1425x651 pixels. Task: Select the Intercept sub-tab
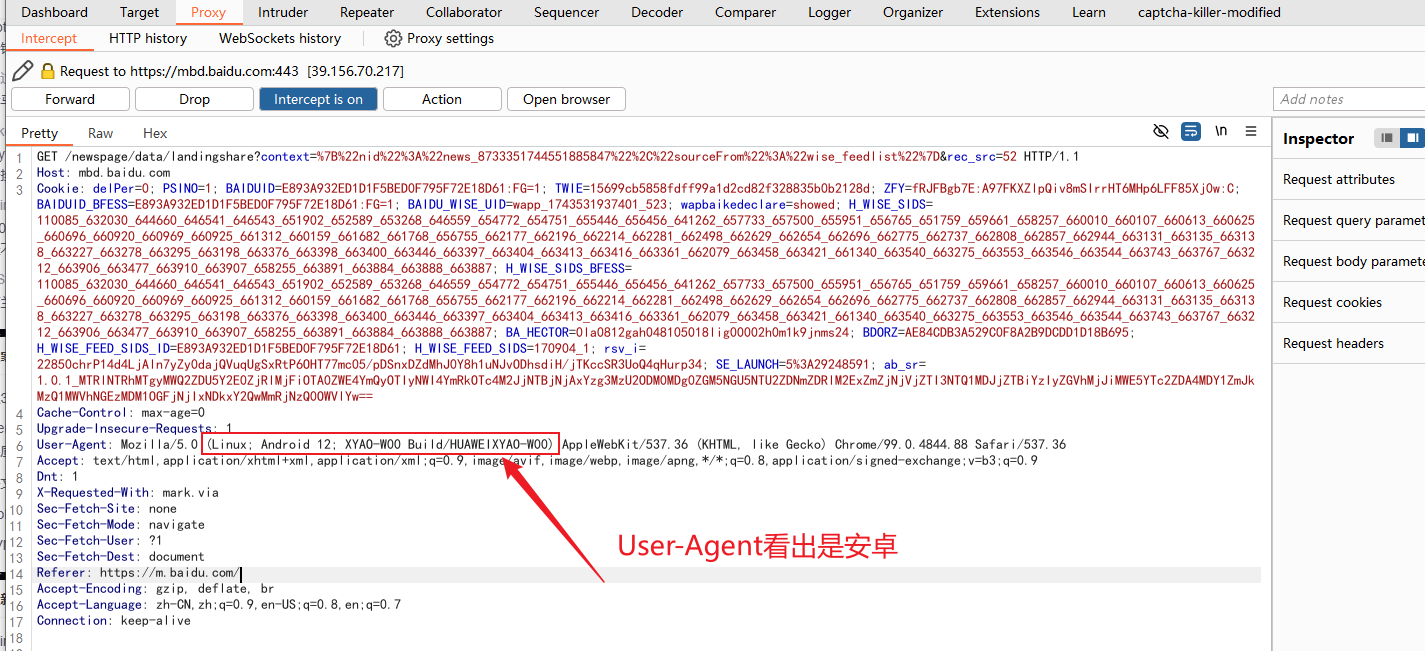pos(49,38)
